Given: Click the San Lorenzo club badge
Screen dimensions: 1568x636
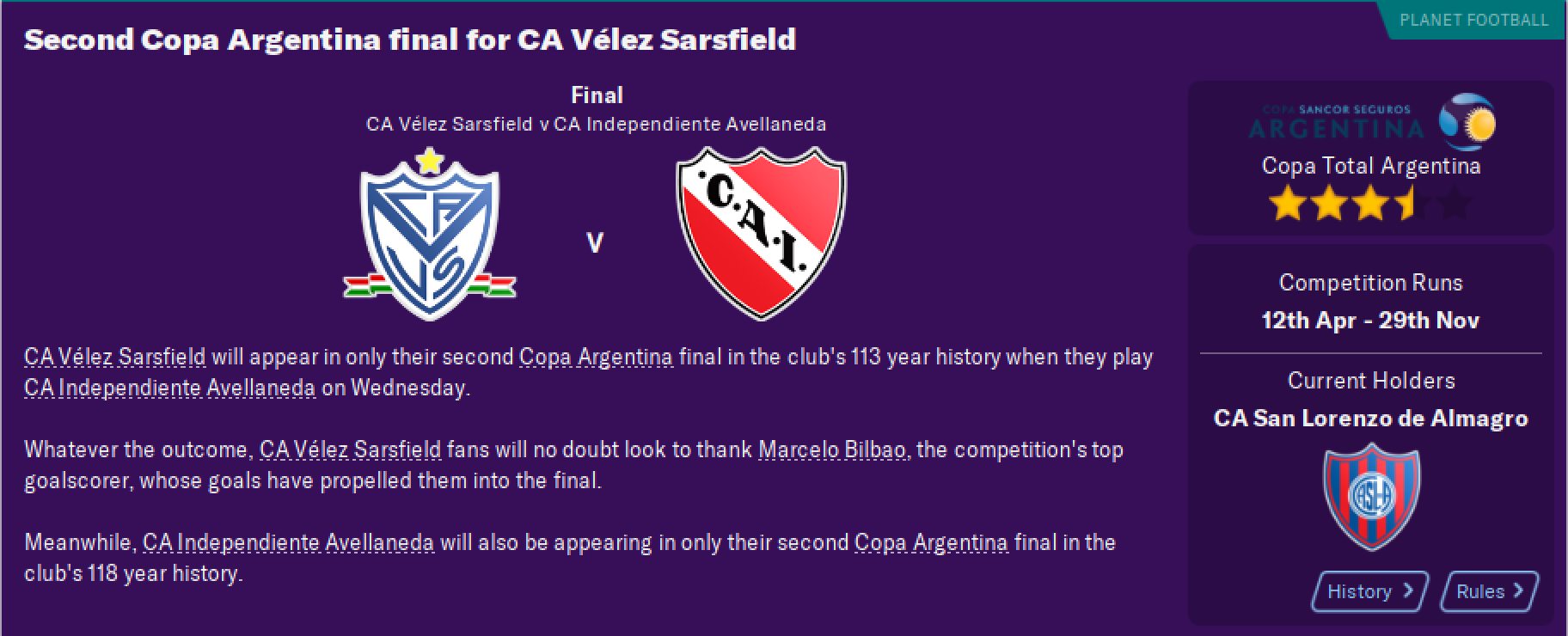Looking at the screenshot, I should [1371, 498].
